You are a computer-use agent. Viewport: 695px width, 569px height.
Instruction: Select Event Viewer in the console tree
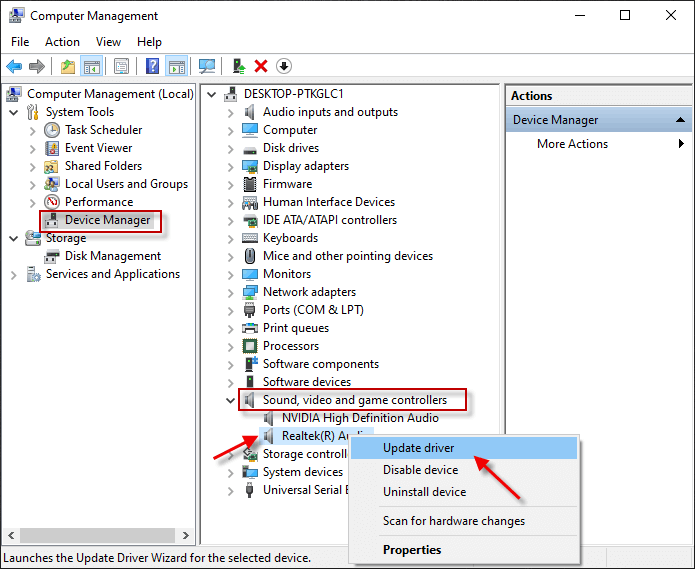pos(98,148)
